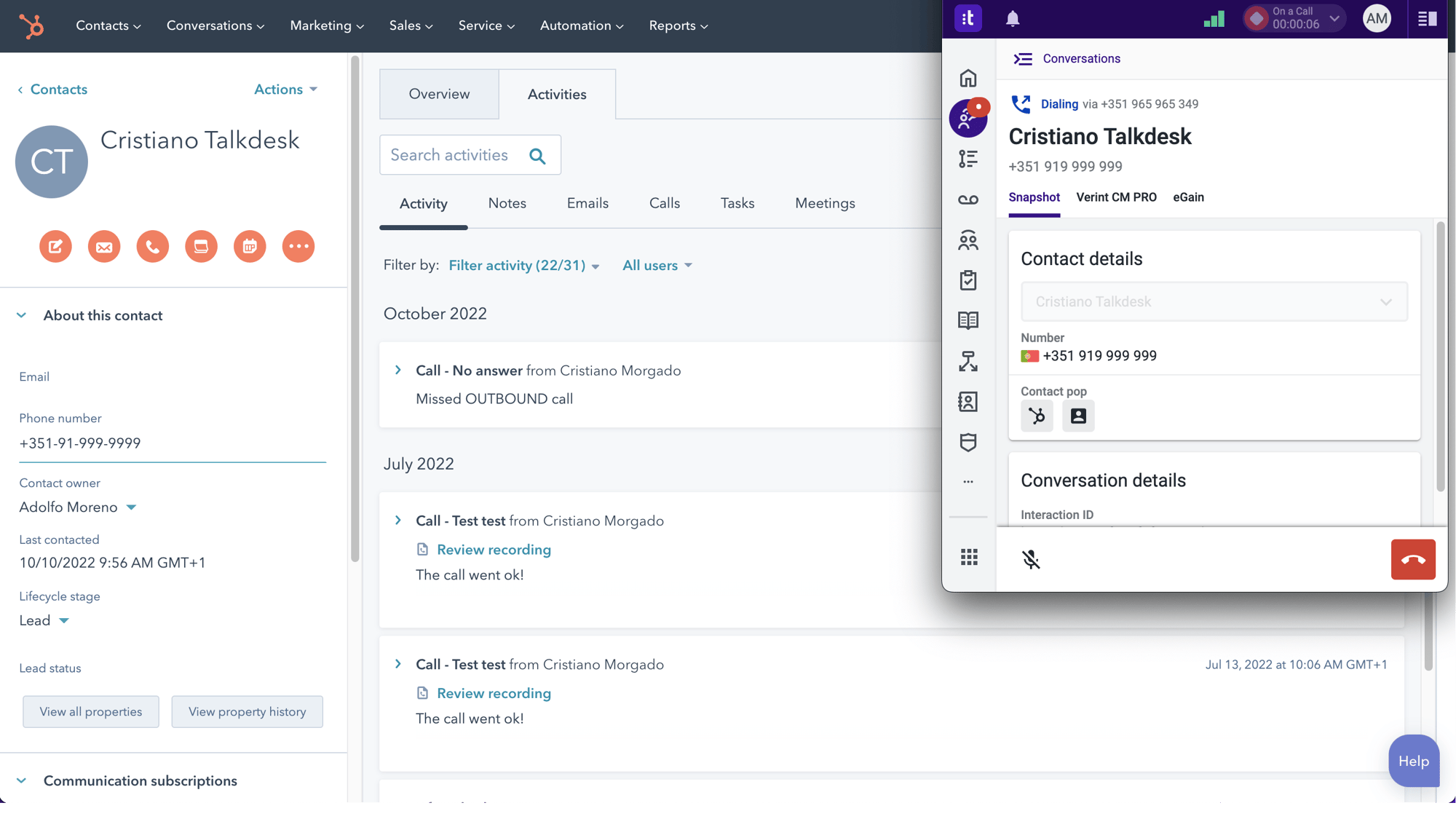Viewport: 1456px width, 819px height.
Task: Go back to Contacts list
Action: pyautogui.click(x=52, y=90)
